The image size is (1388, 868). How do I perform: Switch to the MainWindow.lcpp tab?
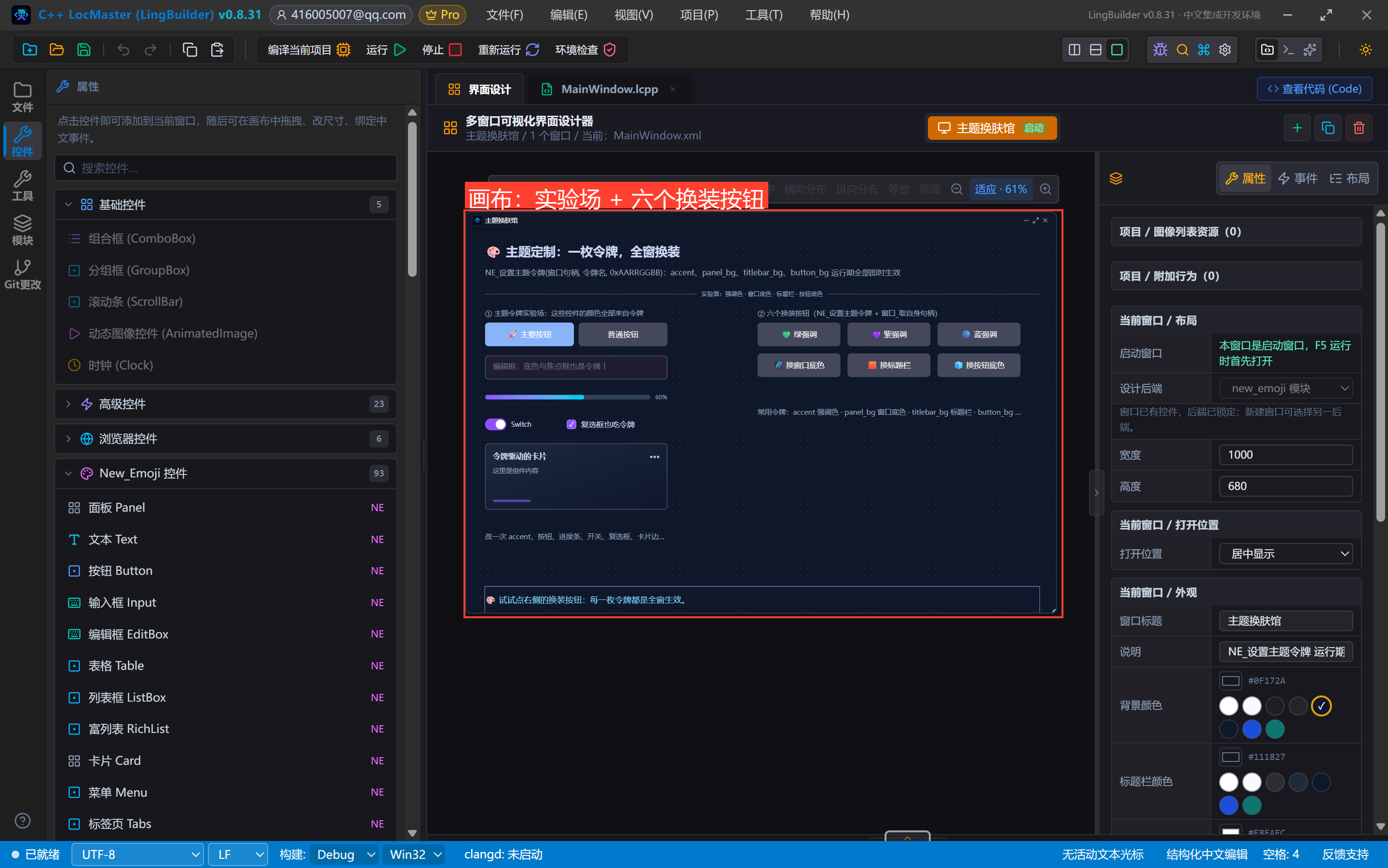click(x=609, y=89)
